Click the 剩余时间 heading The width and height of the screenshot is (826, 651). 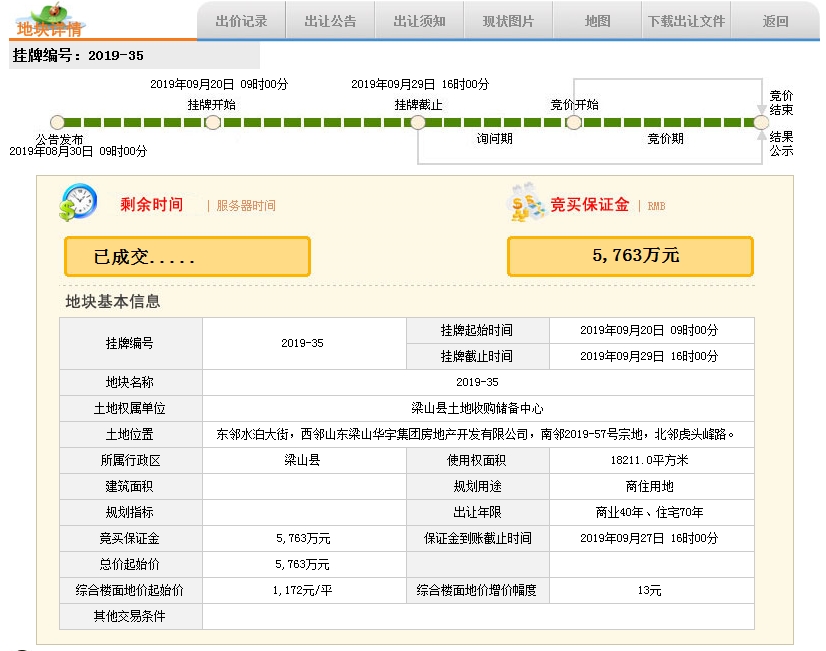[x=152, y=204]
